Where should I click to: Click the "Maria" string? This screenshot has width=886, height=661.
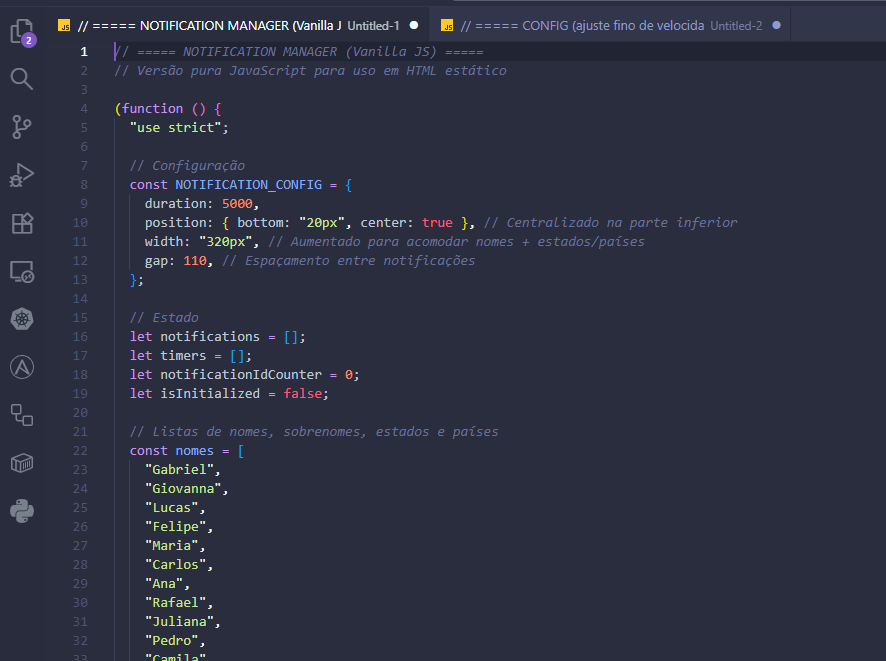point(172,546)
